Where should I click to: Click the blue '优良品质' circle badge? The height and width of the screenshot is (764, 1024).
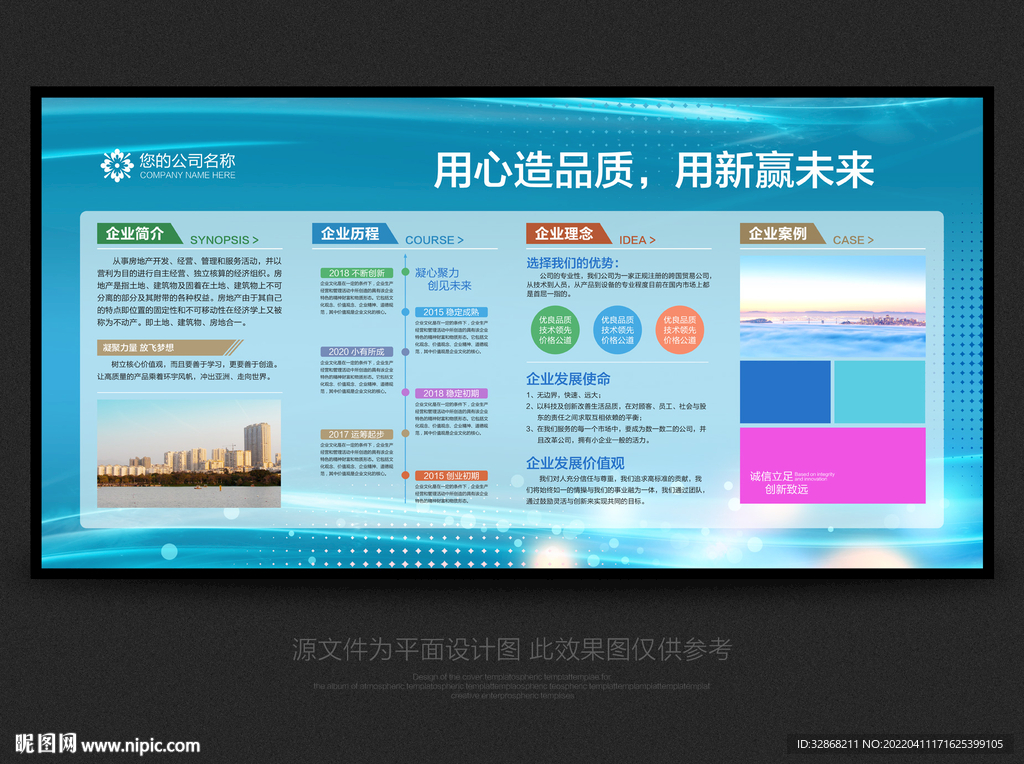pos(617,330)
